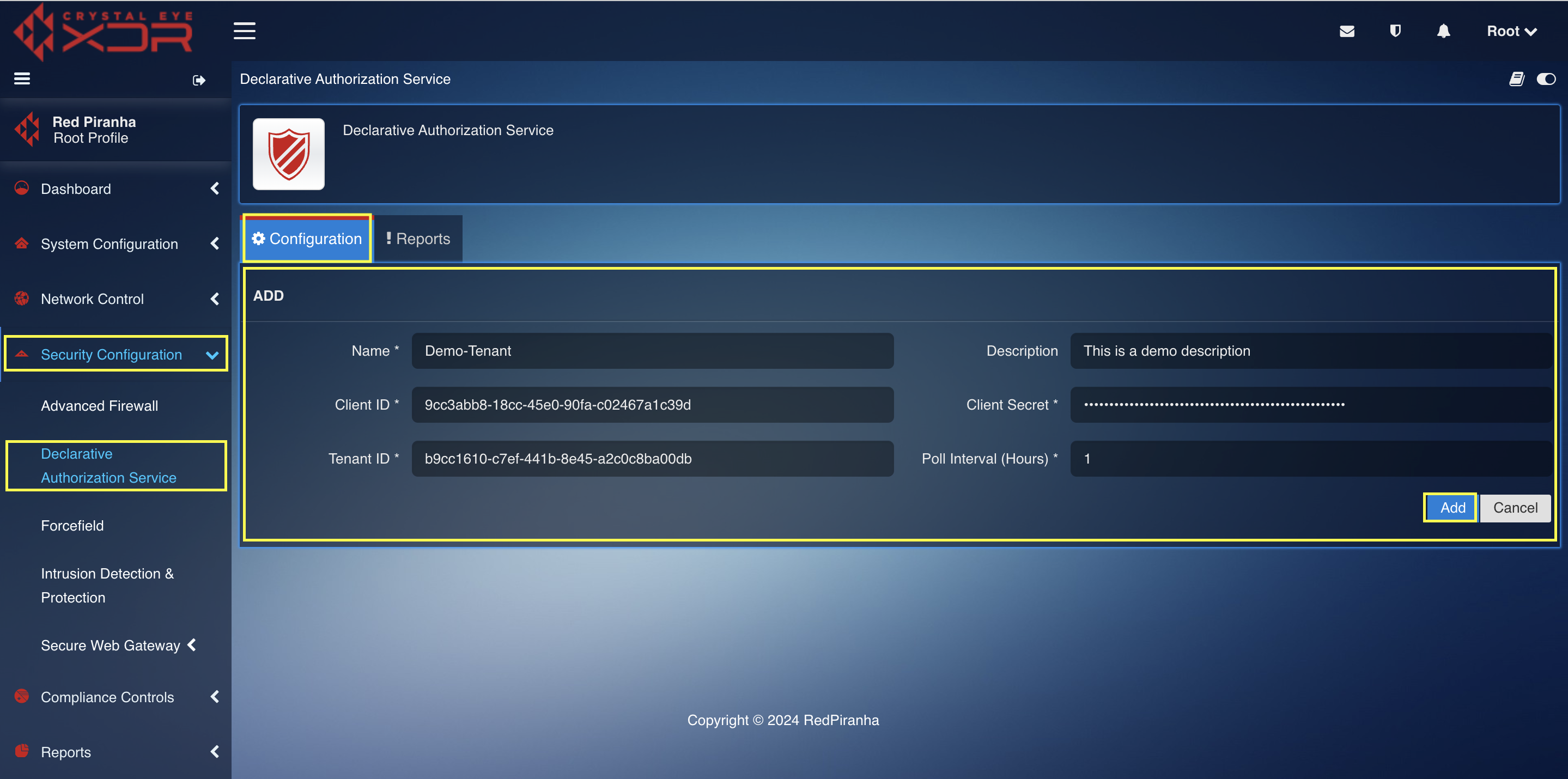Click Declarative Authorization Service page title
Screen dimensions: 1568x779
click(345, 79)
